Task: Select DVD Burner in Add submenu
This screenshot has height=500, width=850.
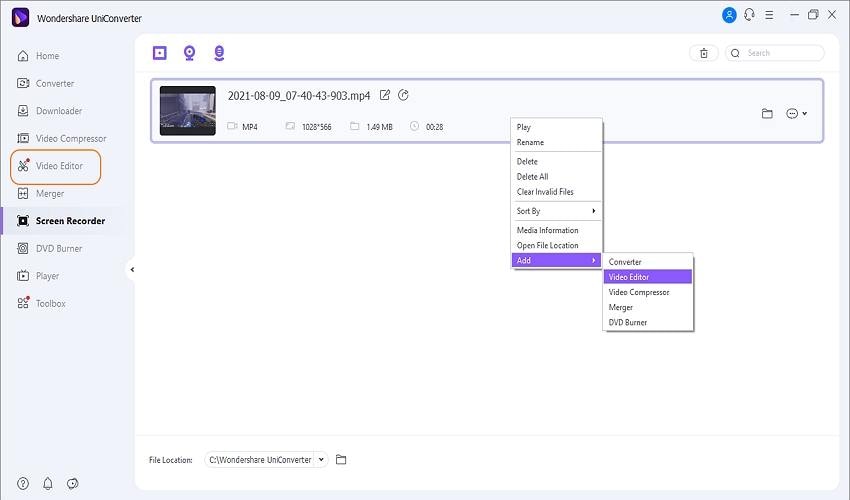Action: (648, 323)
